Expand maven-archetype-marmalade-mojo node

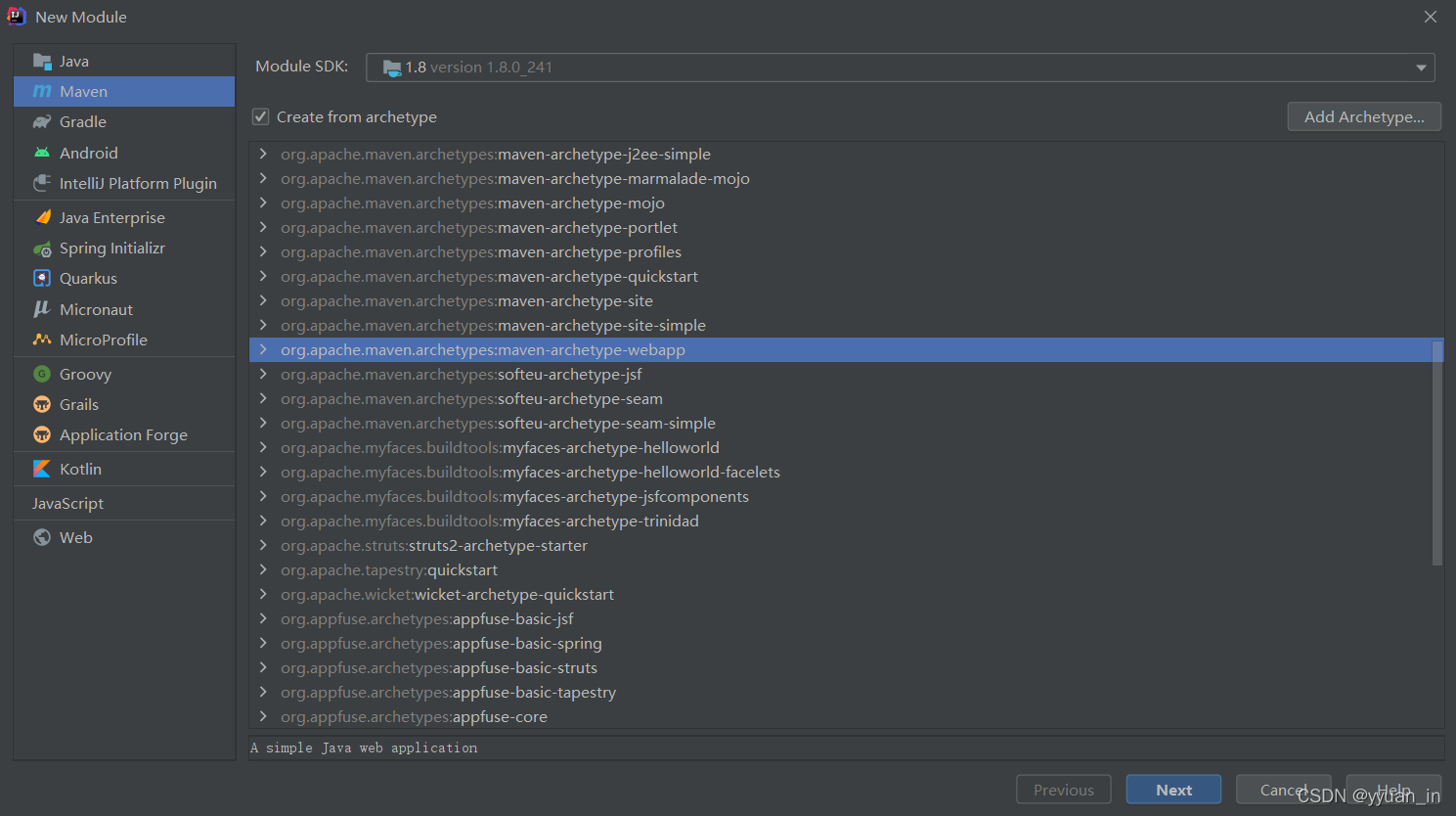click(x=263, y=178)
